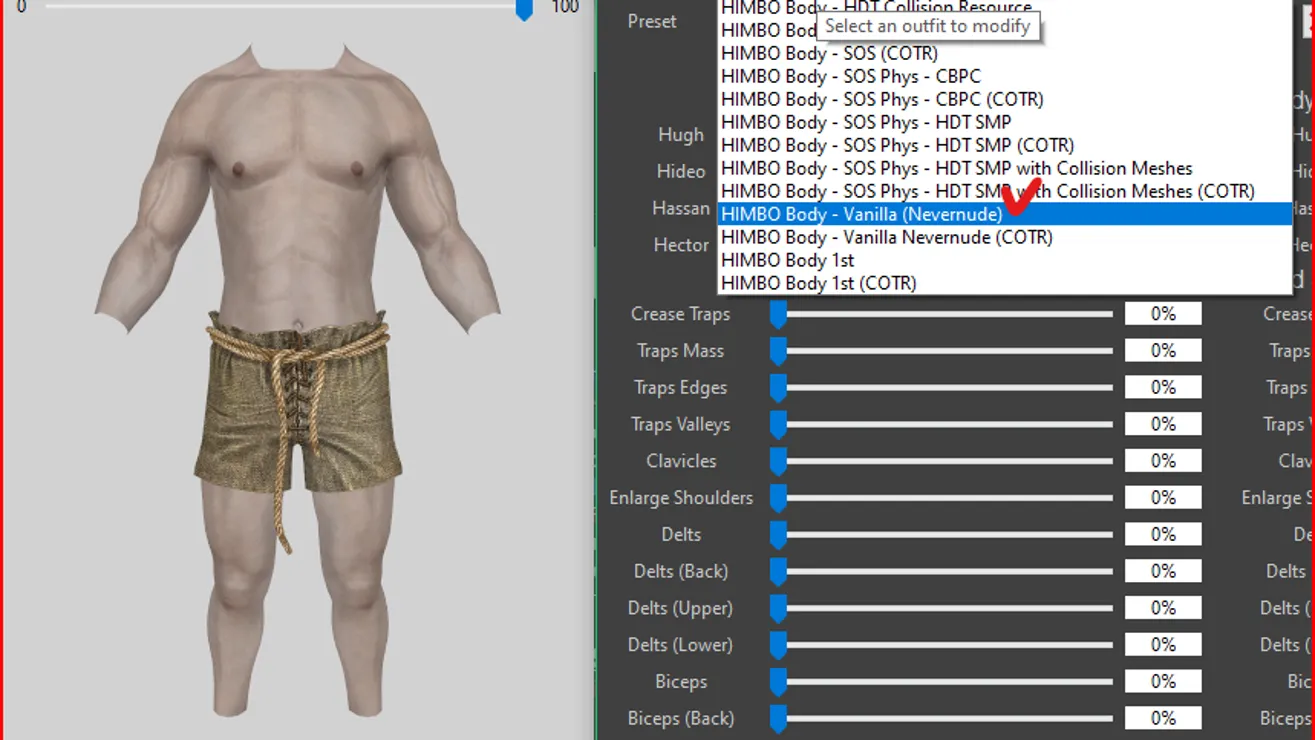Click the Traps Valleys value field

click(1162, 424)
